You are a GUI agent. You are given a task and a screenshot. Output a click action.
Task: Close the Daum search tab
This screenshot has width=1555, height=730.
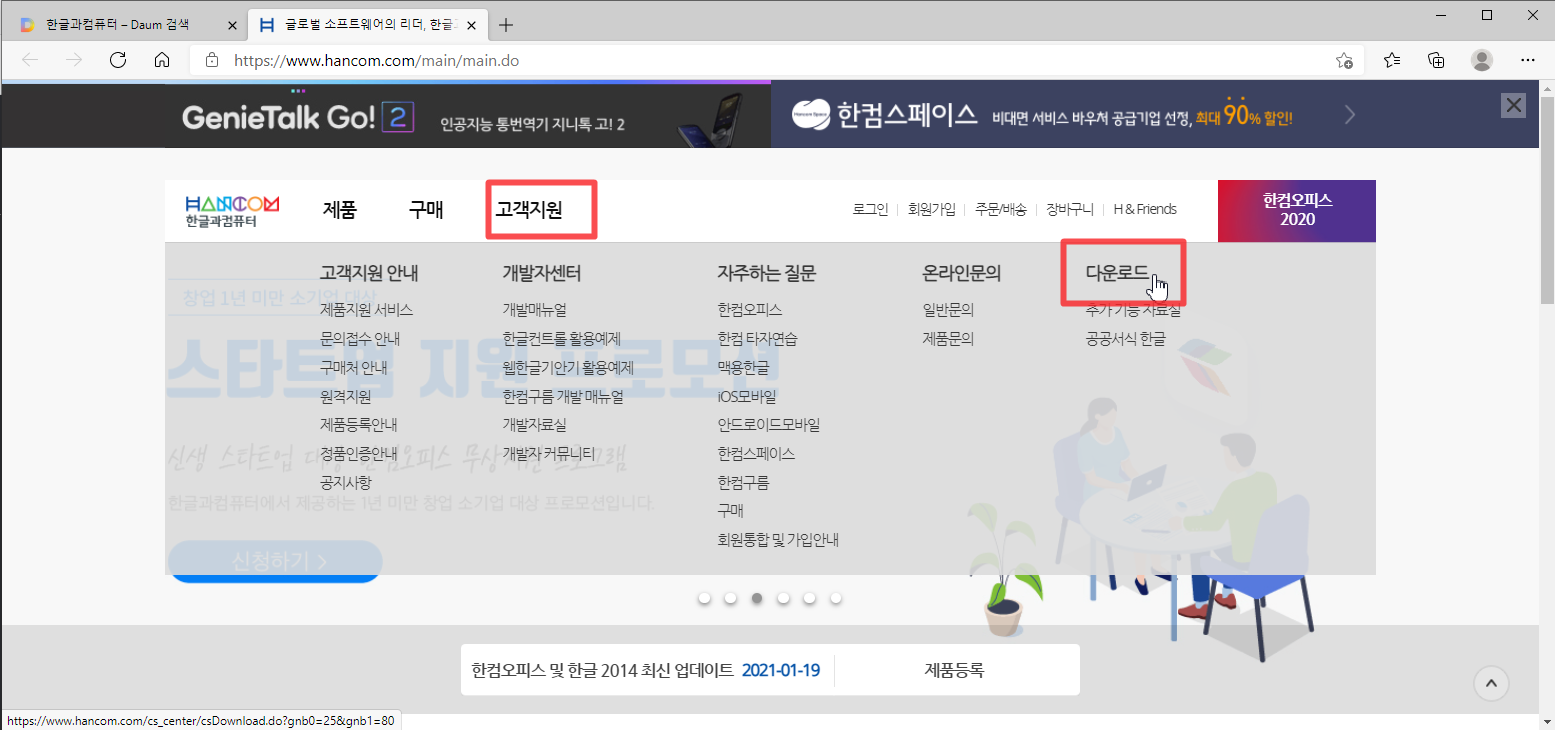(232, 24)
